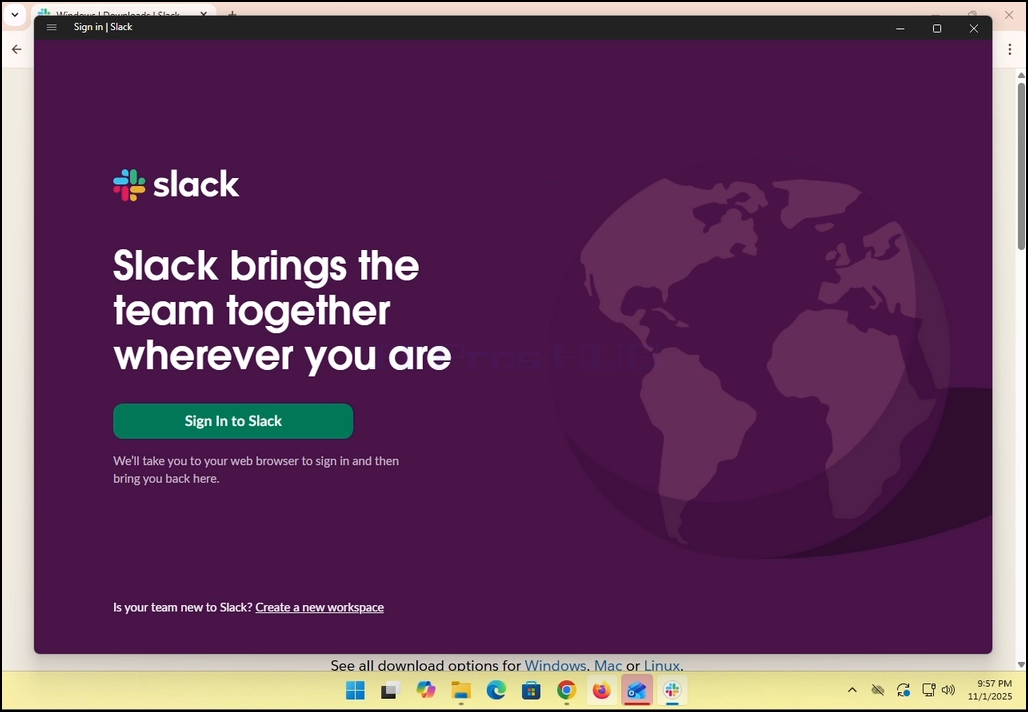Close the browser Slack downloads tab
The image size is (1028, 712).
pos(204,14)
